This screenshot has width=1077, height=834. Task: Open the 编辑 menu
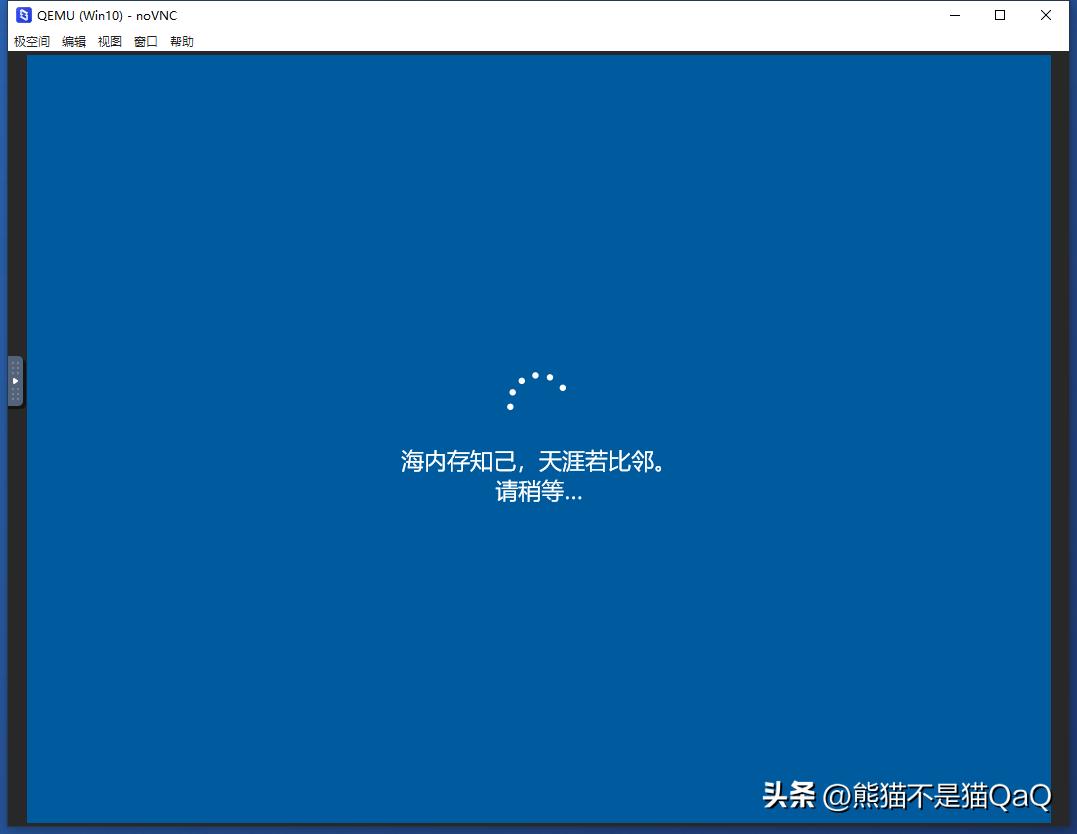coord(73,41)
